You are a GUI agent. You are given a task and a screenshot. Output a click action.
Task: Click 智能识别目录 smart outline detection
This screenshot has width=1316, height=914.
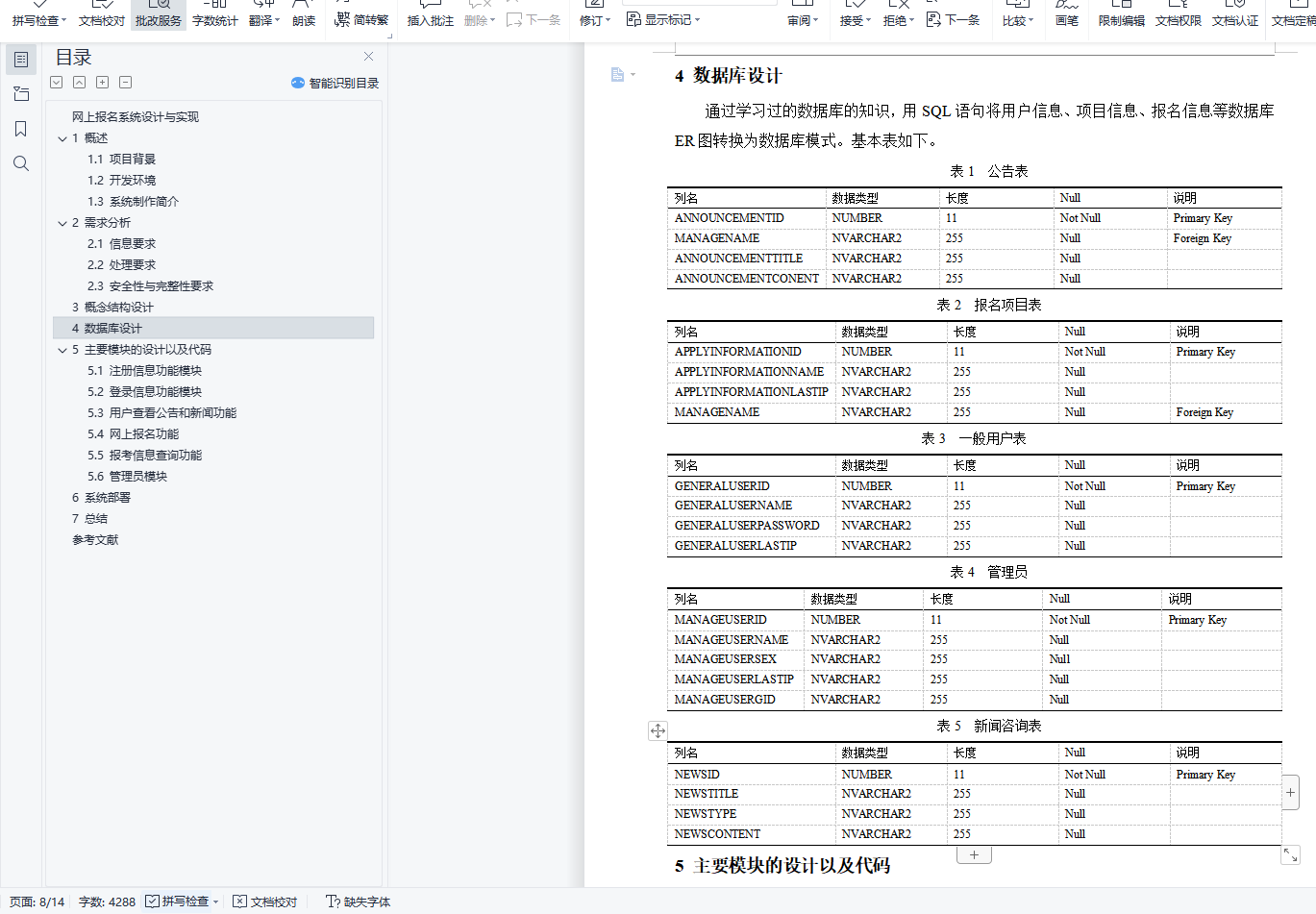tap(335, 83)
